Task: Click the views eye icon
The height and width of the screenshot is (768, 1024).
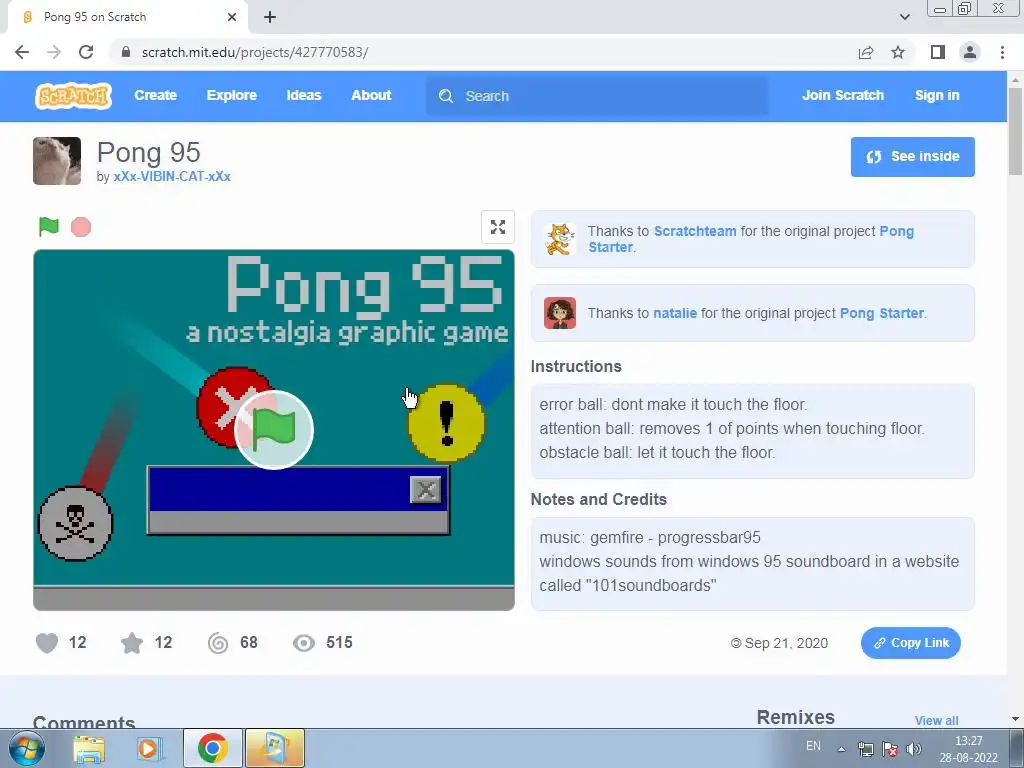Action: (x=304, y=643)
